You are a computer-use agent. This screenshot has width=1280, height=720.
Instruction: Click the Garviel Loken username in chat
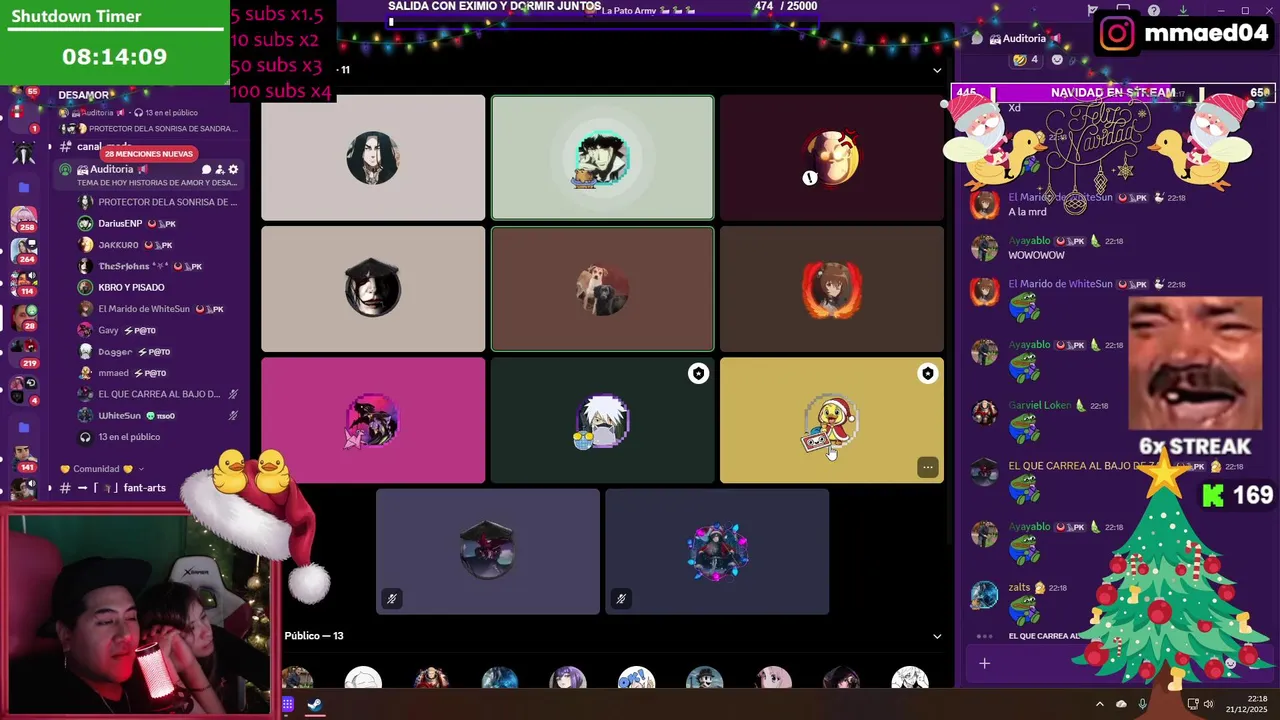tap(1039, 406)
